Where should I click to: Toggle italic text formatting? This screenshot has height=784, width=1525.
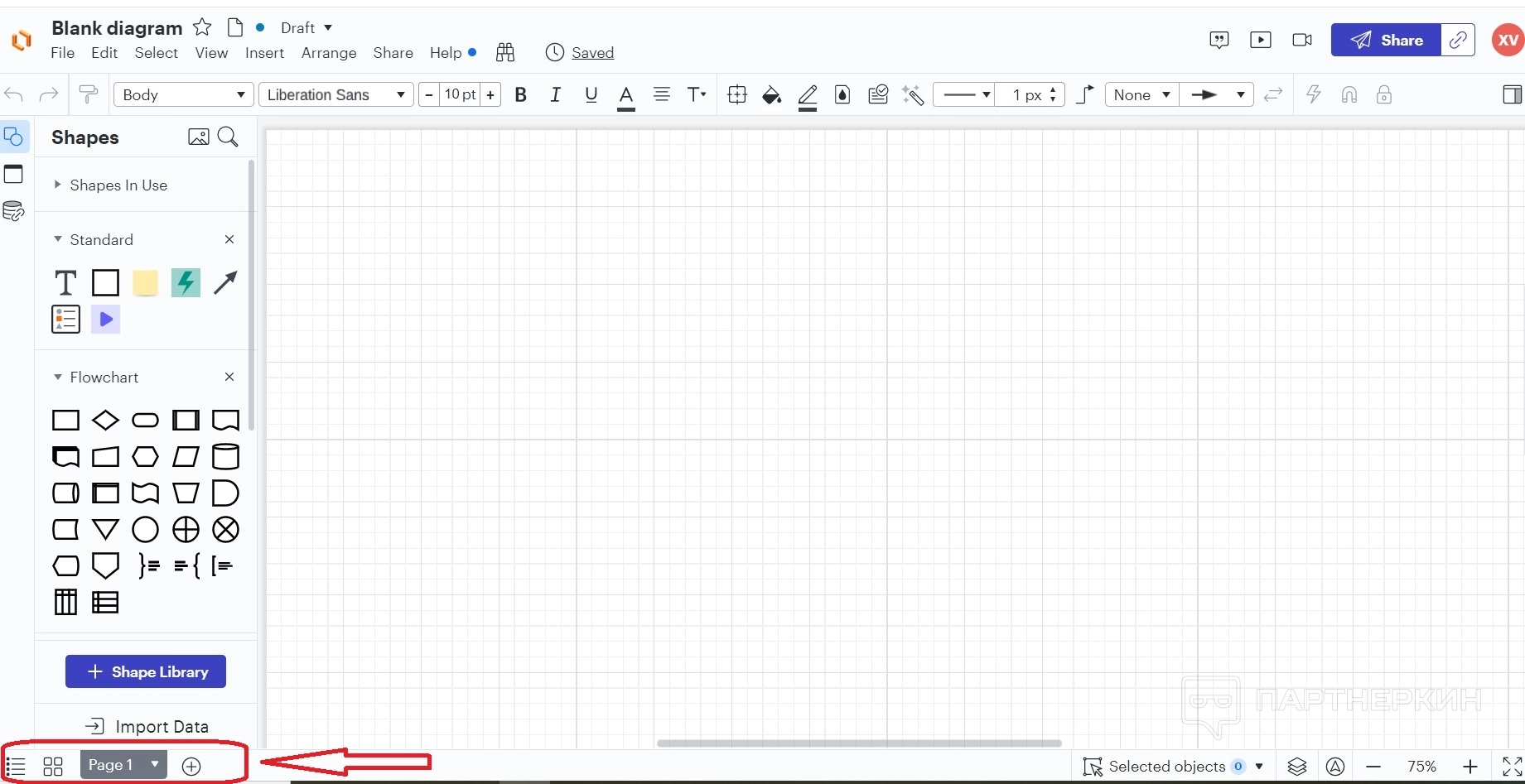pos(556,95)
